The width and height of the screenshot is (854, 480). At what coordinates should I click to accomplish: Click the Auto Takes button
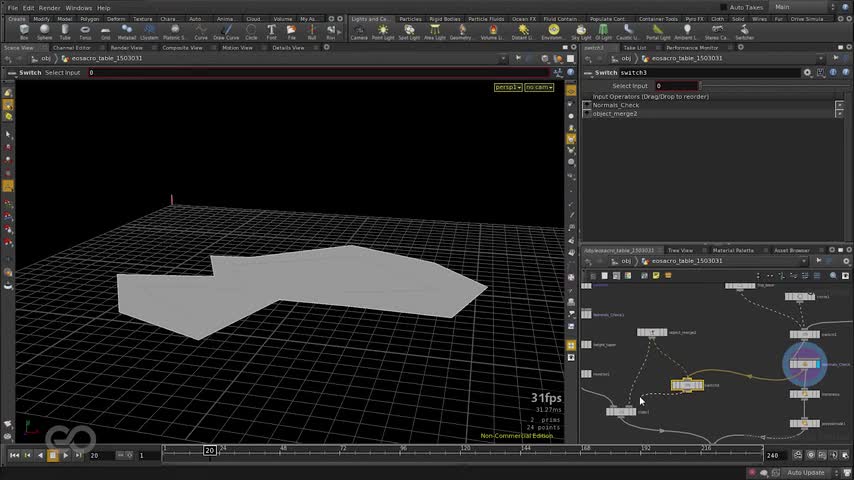pyautogui.click(x=746, y=8)
